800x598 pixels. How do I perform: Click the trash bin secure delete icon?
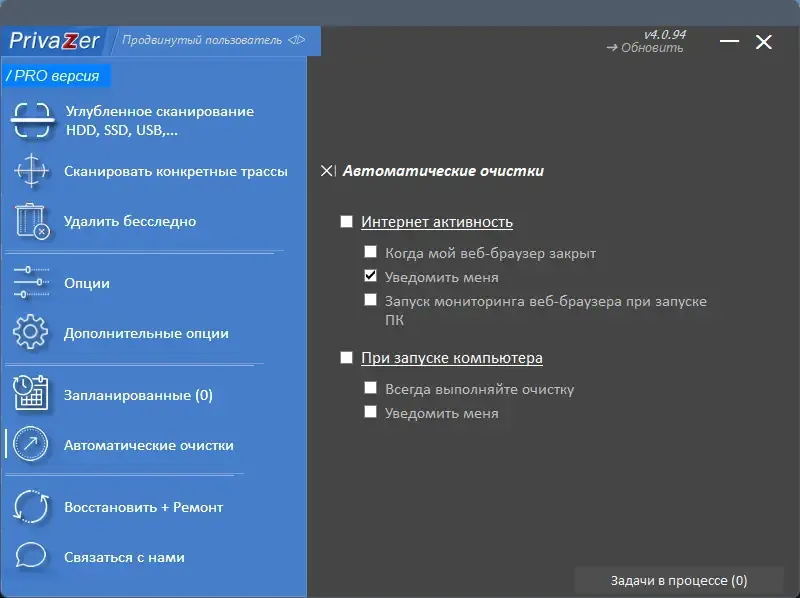point(32,221)
